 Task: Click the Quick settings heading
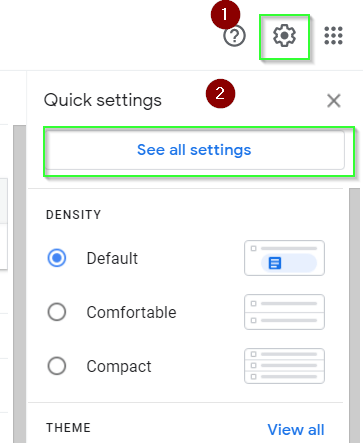pos(103,100)
